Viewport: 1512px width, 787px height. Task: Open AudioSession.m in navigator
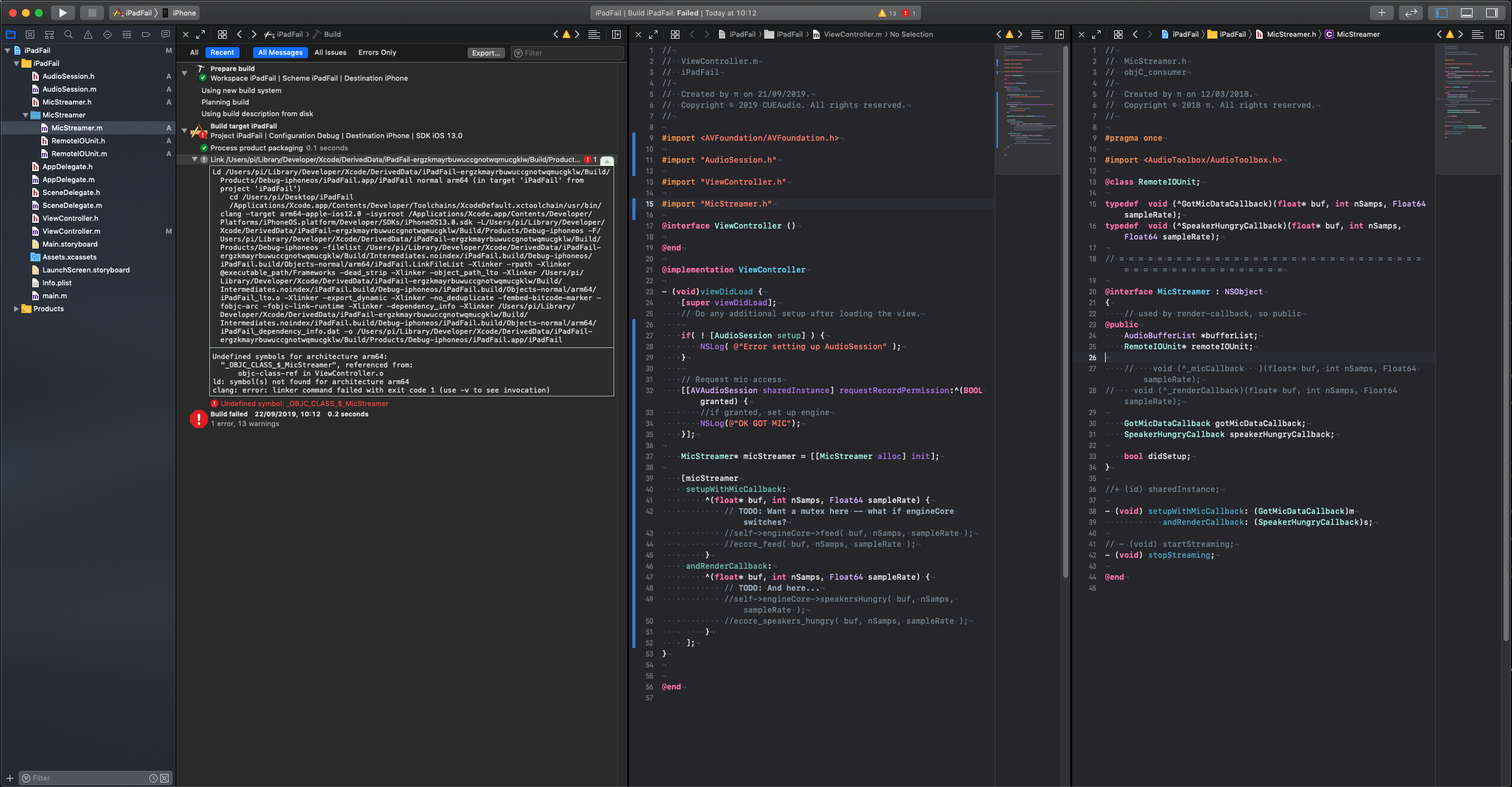point(68,89)
